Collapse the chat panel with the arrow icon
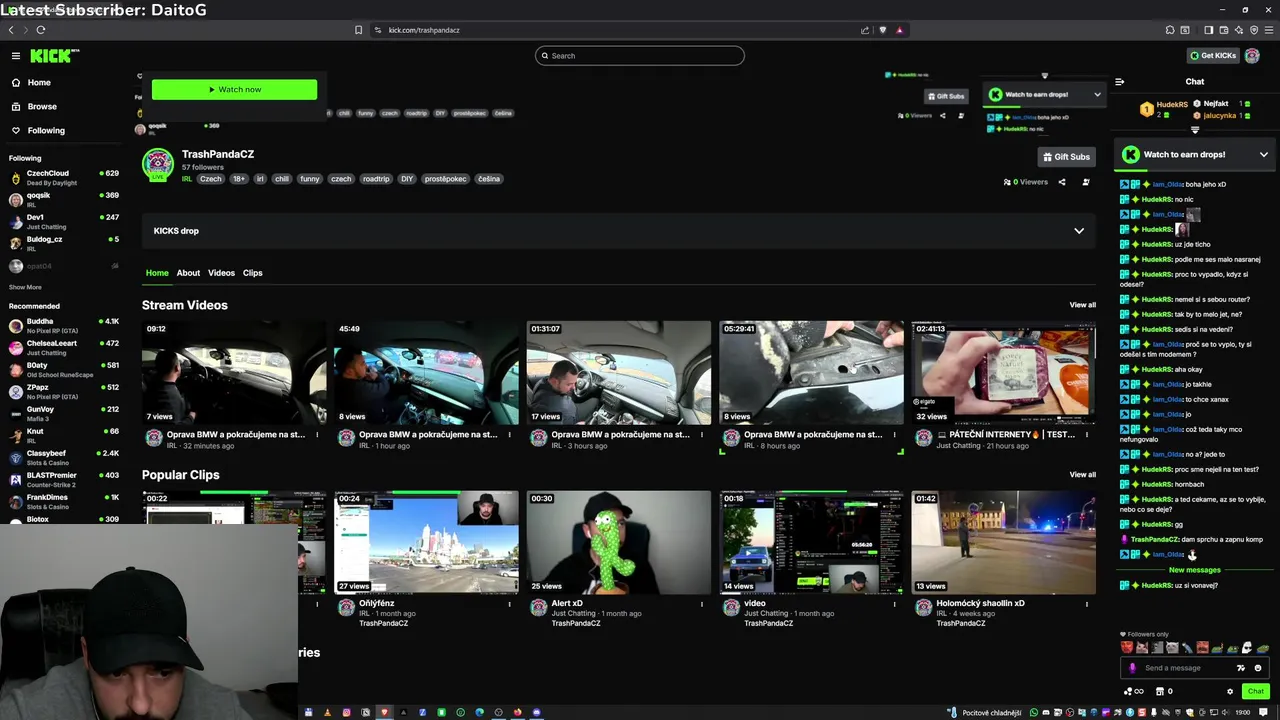The width and height of the screenshot is (1280, 720). (1120, 82)
